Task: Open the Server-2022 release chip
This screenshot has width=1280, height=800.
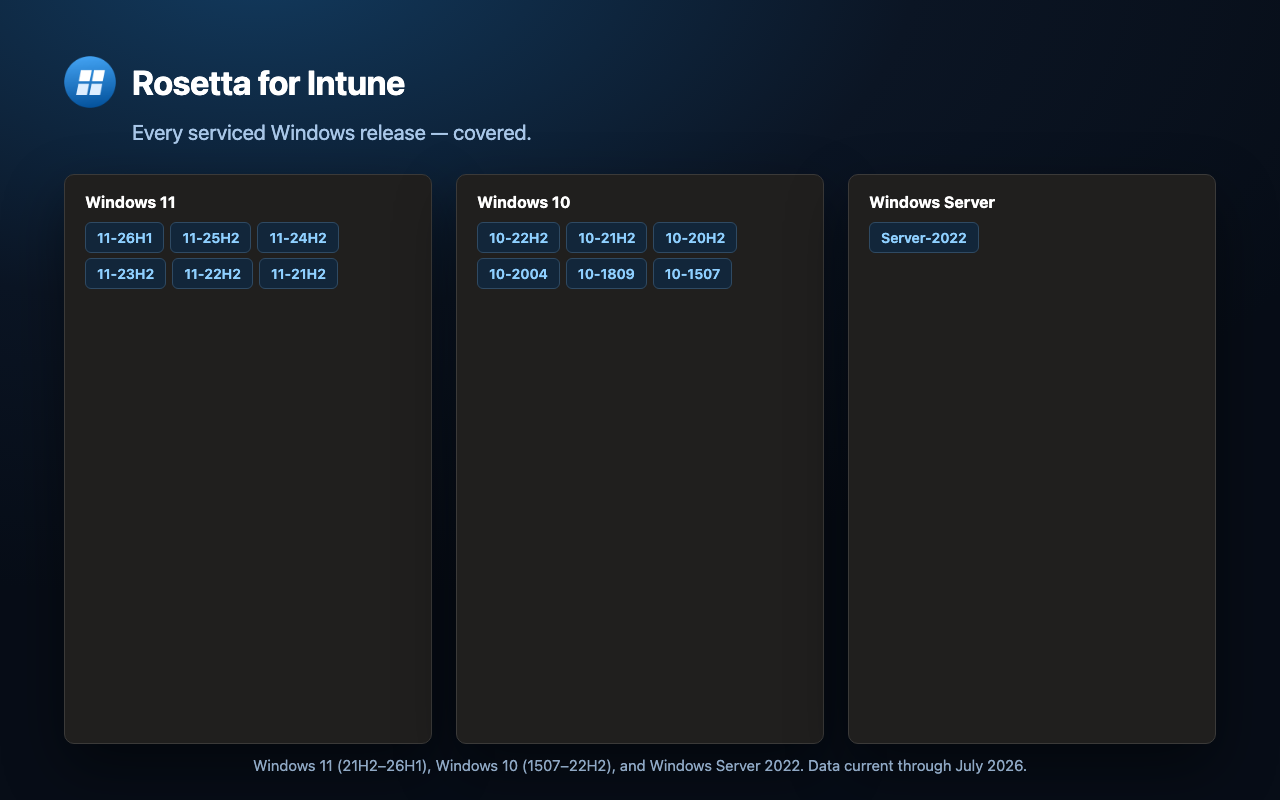Action: pos(923,238)
